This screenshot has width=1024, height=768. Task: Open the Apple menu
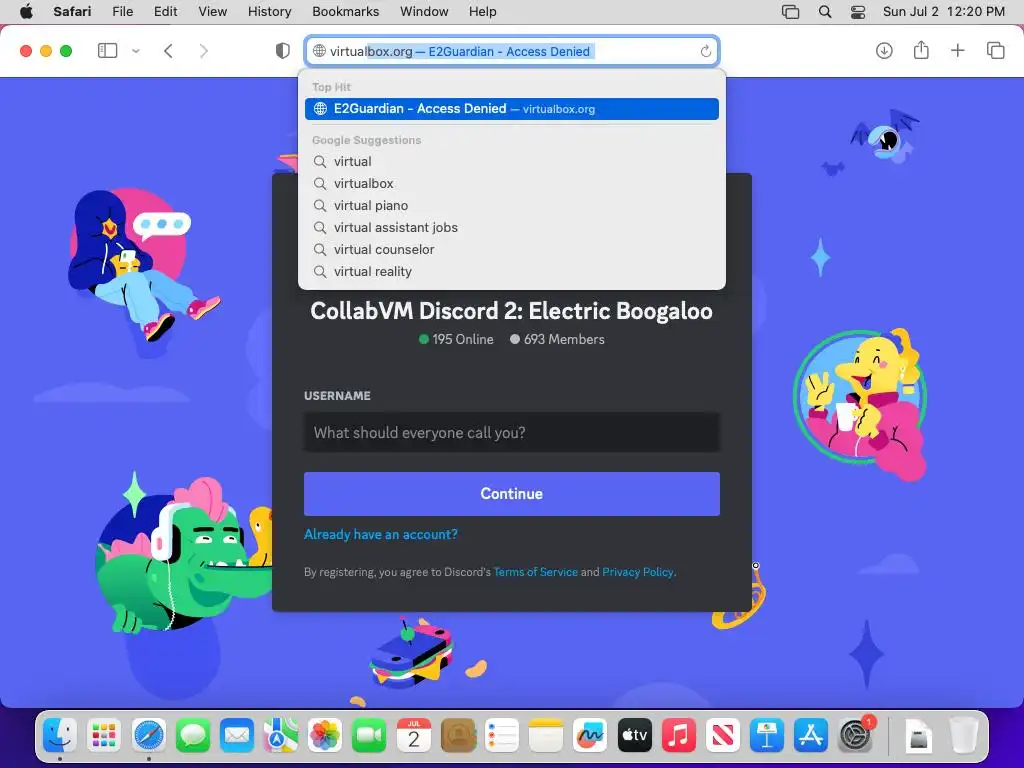26,12
